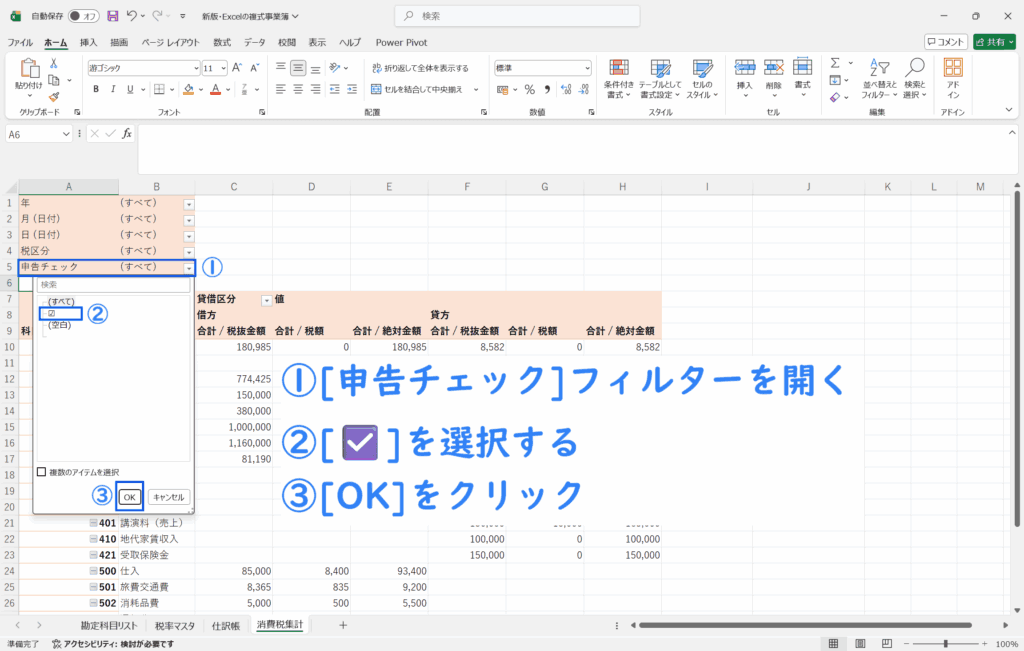Open the 条件付き書式 conditional formatting icon

[619, 78]
